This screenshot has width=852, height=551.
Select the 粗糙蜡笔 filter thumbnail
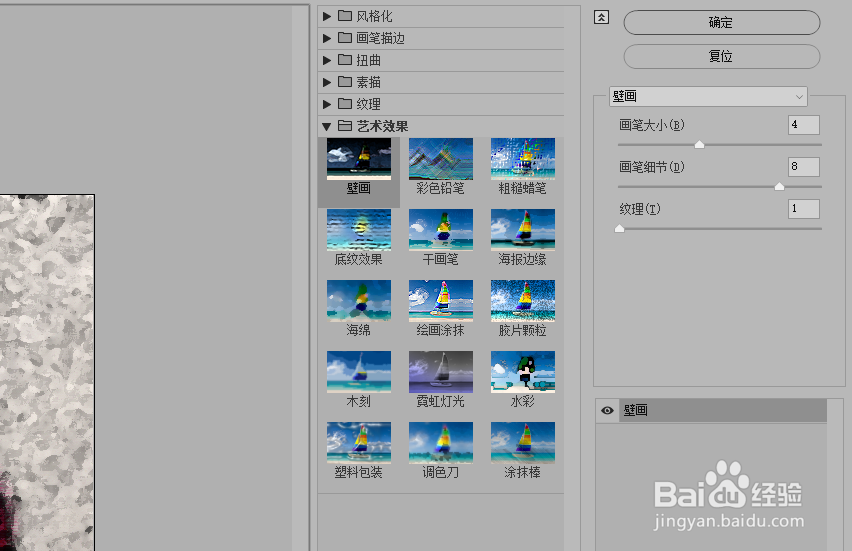click(523, 159)
